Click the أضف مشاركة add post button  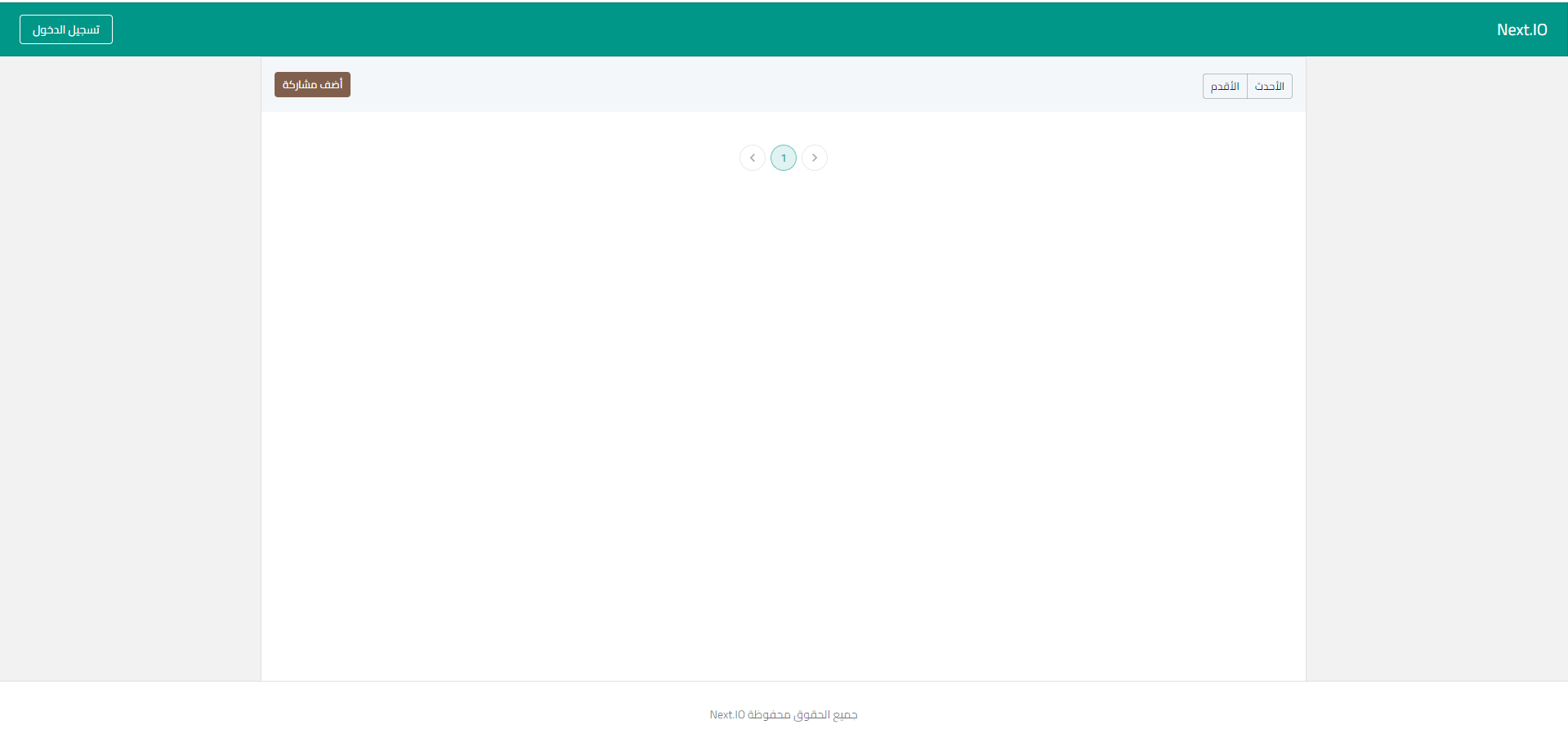[312, 84]
